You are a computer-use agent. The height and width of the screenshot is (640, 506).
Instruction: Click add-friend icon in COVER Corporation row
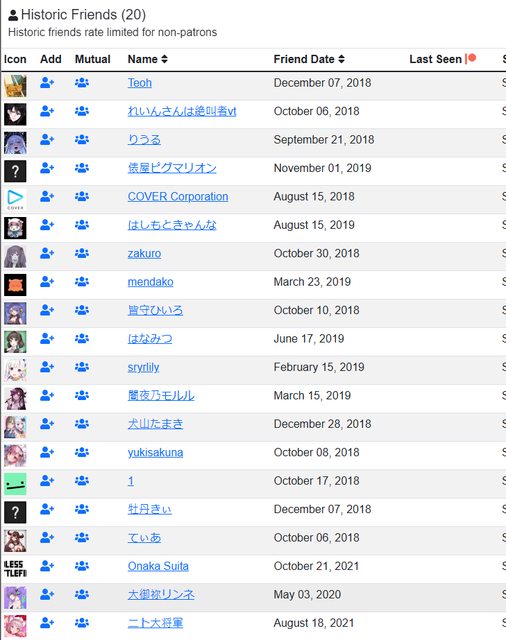[x=47, y=197]
